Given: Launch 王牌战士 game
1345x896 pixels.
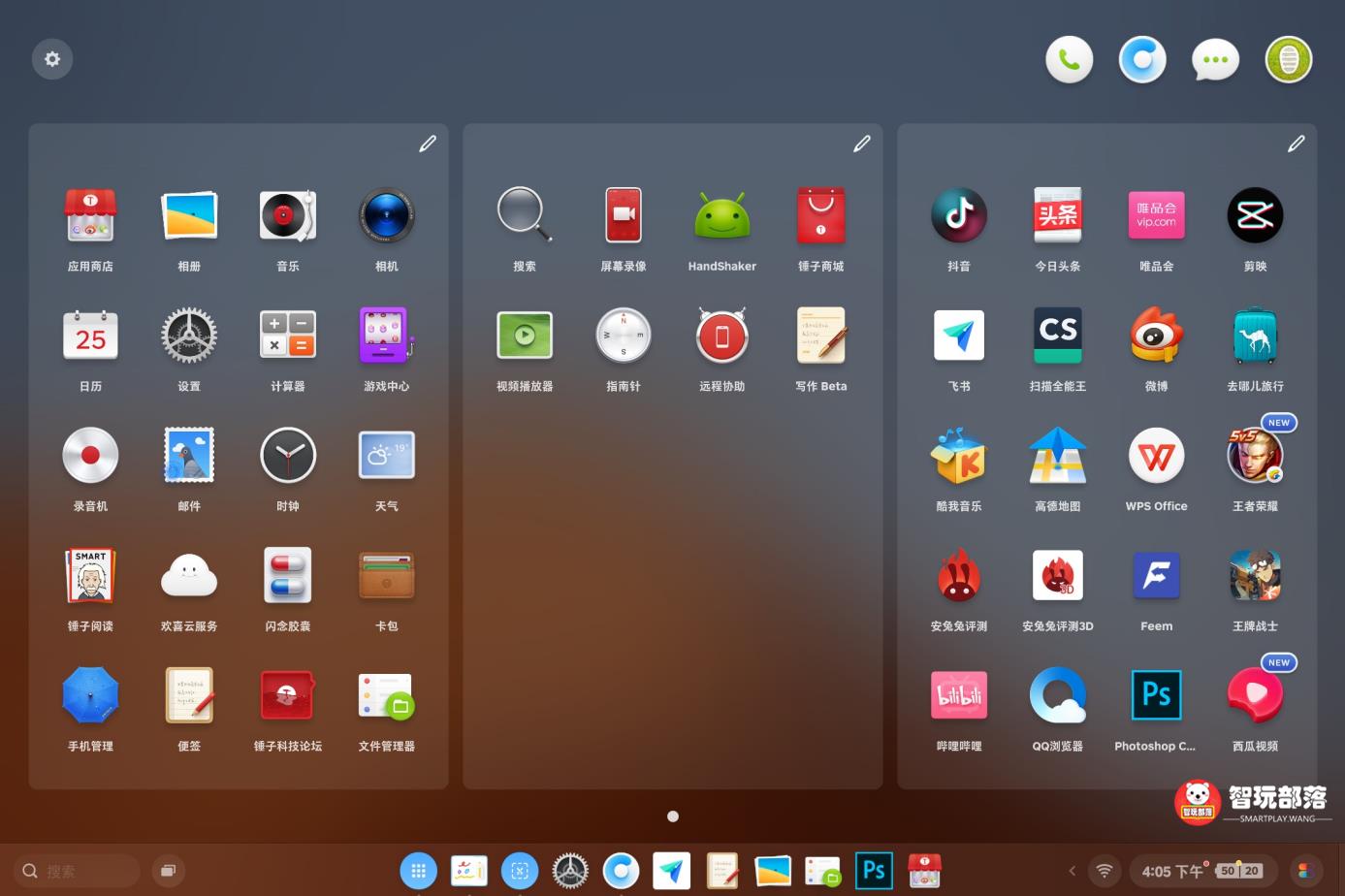Looking at the screenshot, I should coord(1256,576).
